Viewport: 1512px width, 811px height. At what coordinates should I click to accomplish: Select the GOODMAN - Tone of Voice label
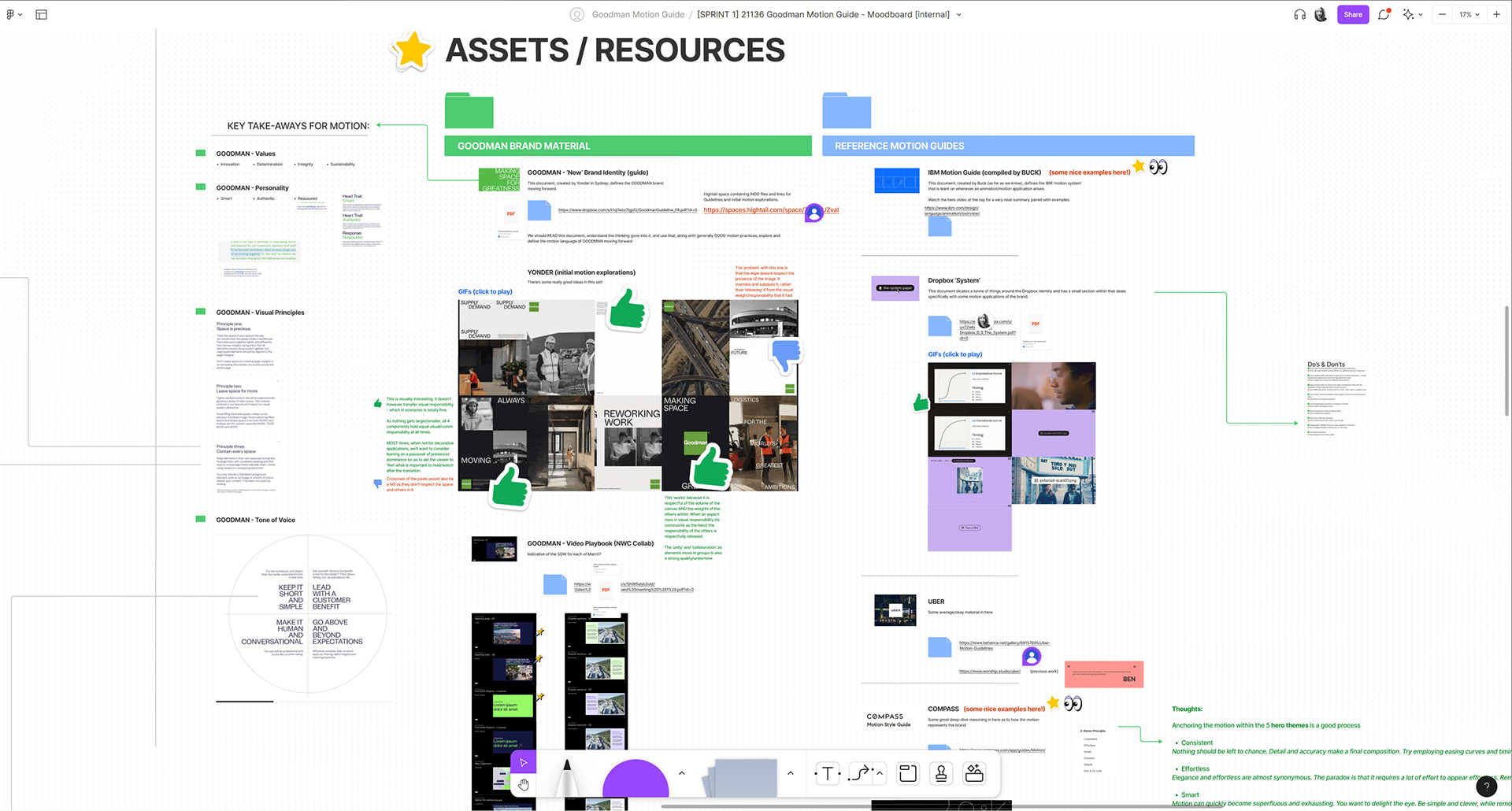point(256,520)
